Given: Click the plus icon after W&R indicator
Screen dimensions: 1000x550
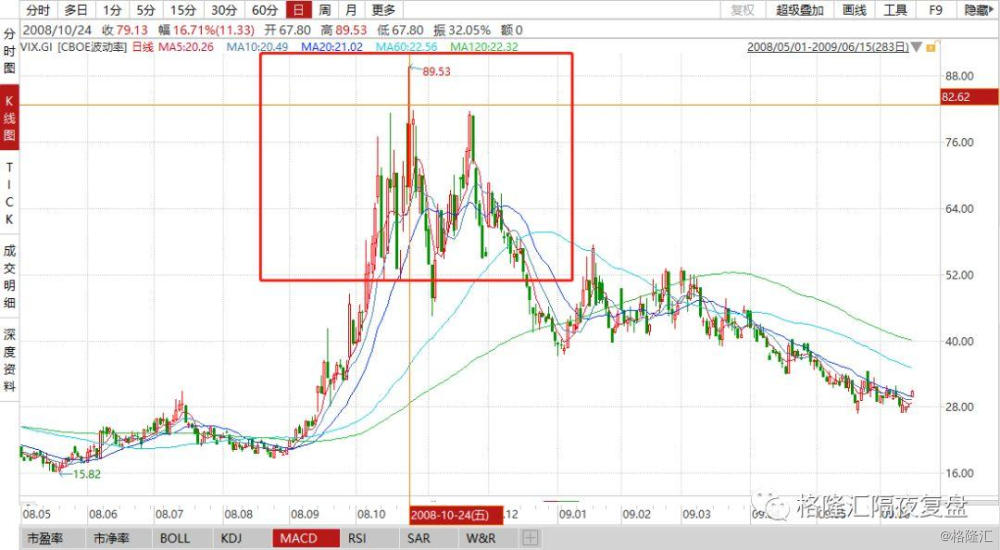Looking at the screenshot, I should click(530, 538).
